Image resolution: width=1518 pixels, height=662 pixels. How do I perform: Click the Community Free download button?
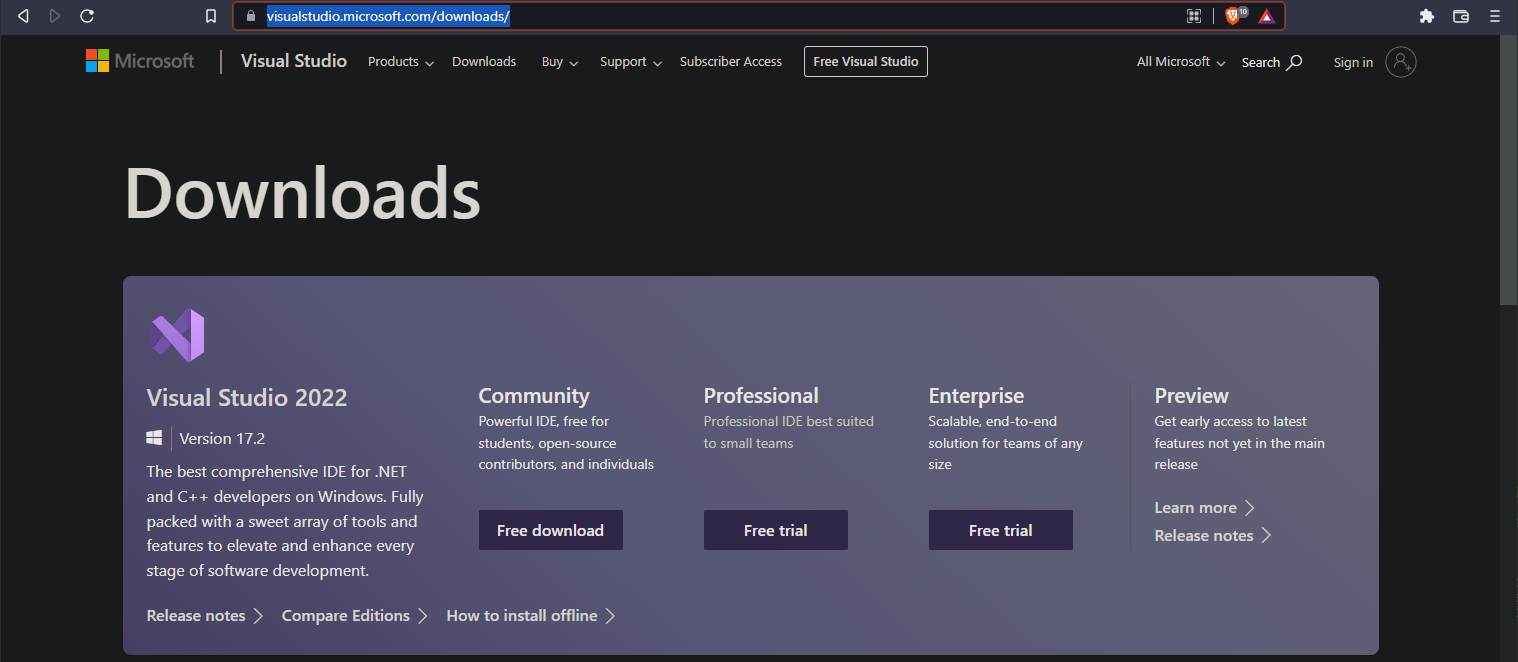tap(550, 530)
